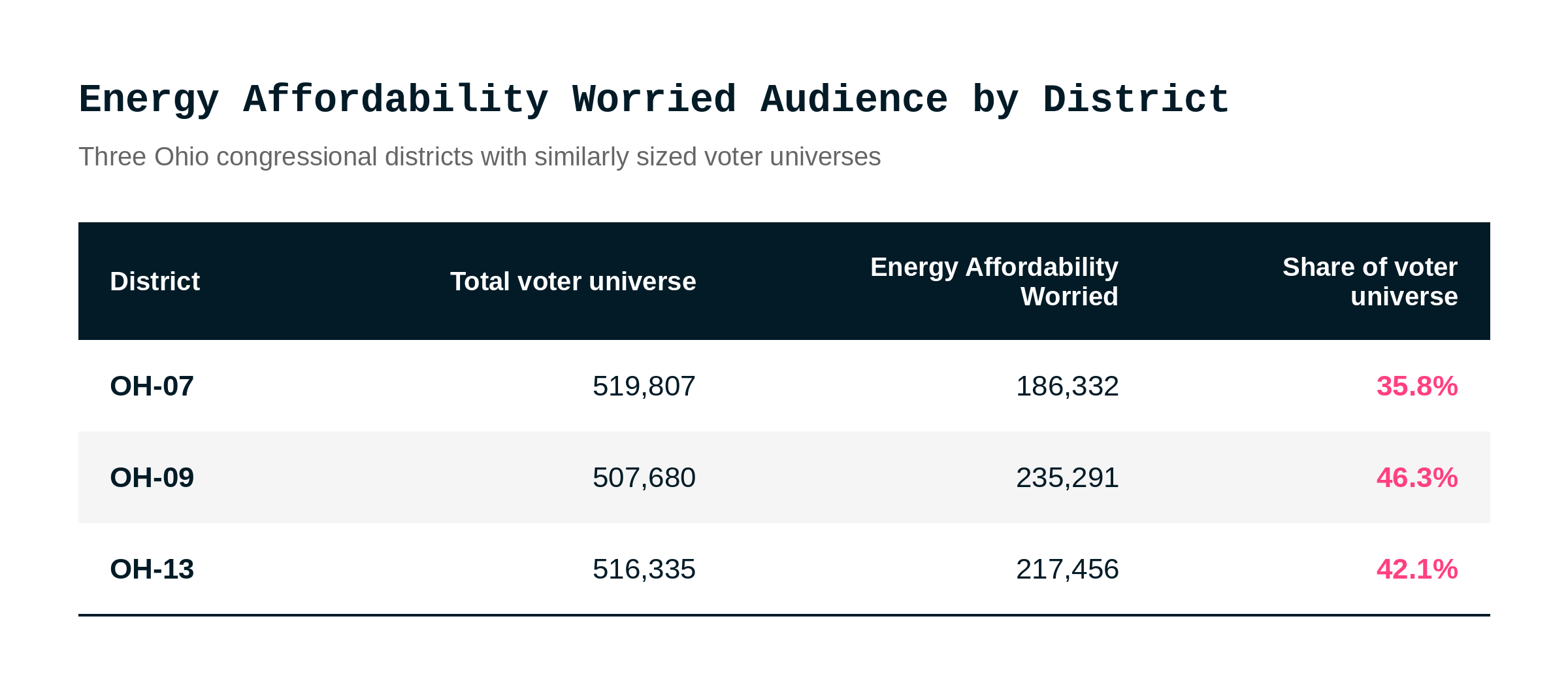Viewport: 1568px width, 693px height.
Task: Click the 519,807 total voter value
Action: 644,386
